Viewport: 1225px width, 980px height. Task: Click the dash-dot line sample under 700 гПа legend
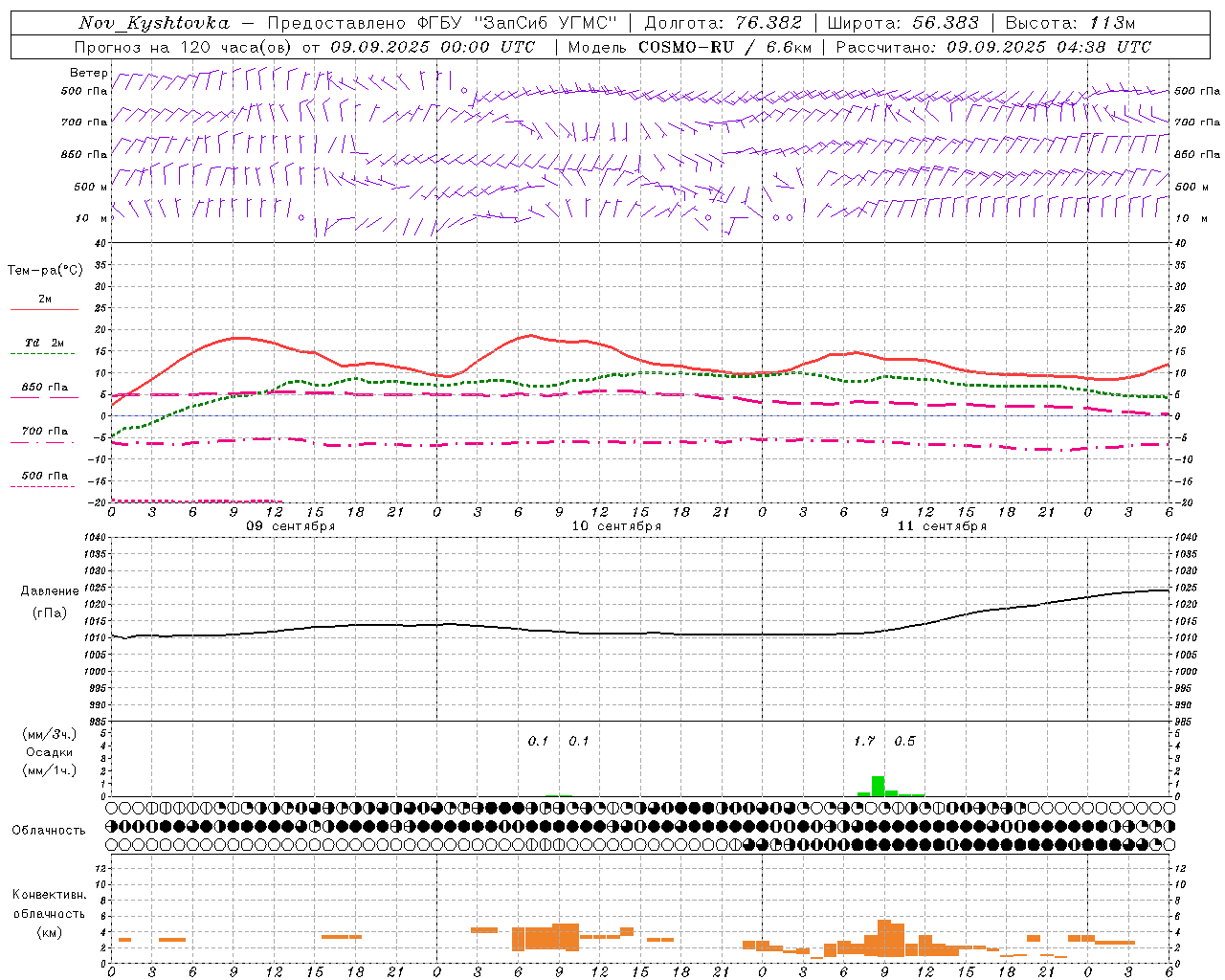pyautogui.click(x=43, y=442)
